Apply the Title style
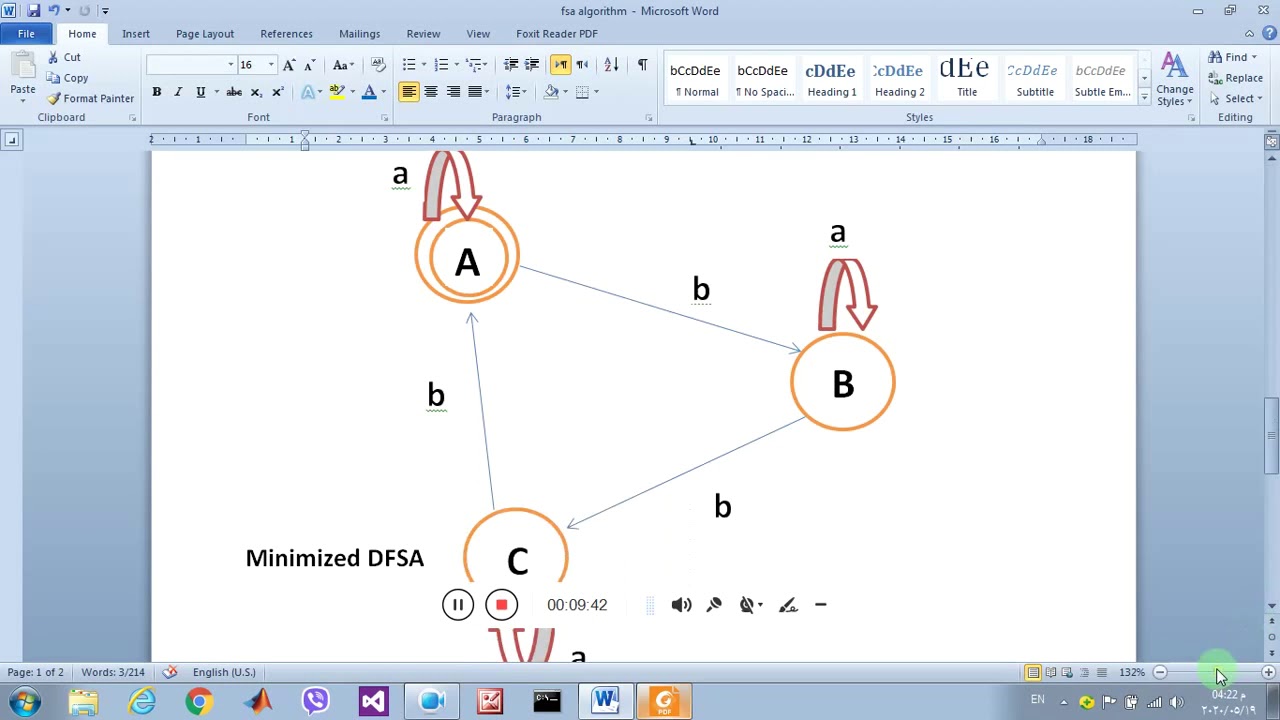 tap(967, 79)
